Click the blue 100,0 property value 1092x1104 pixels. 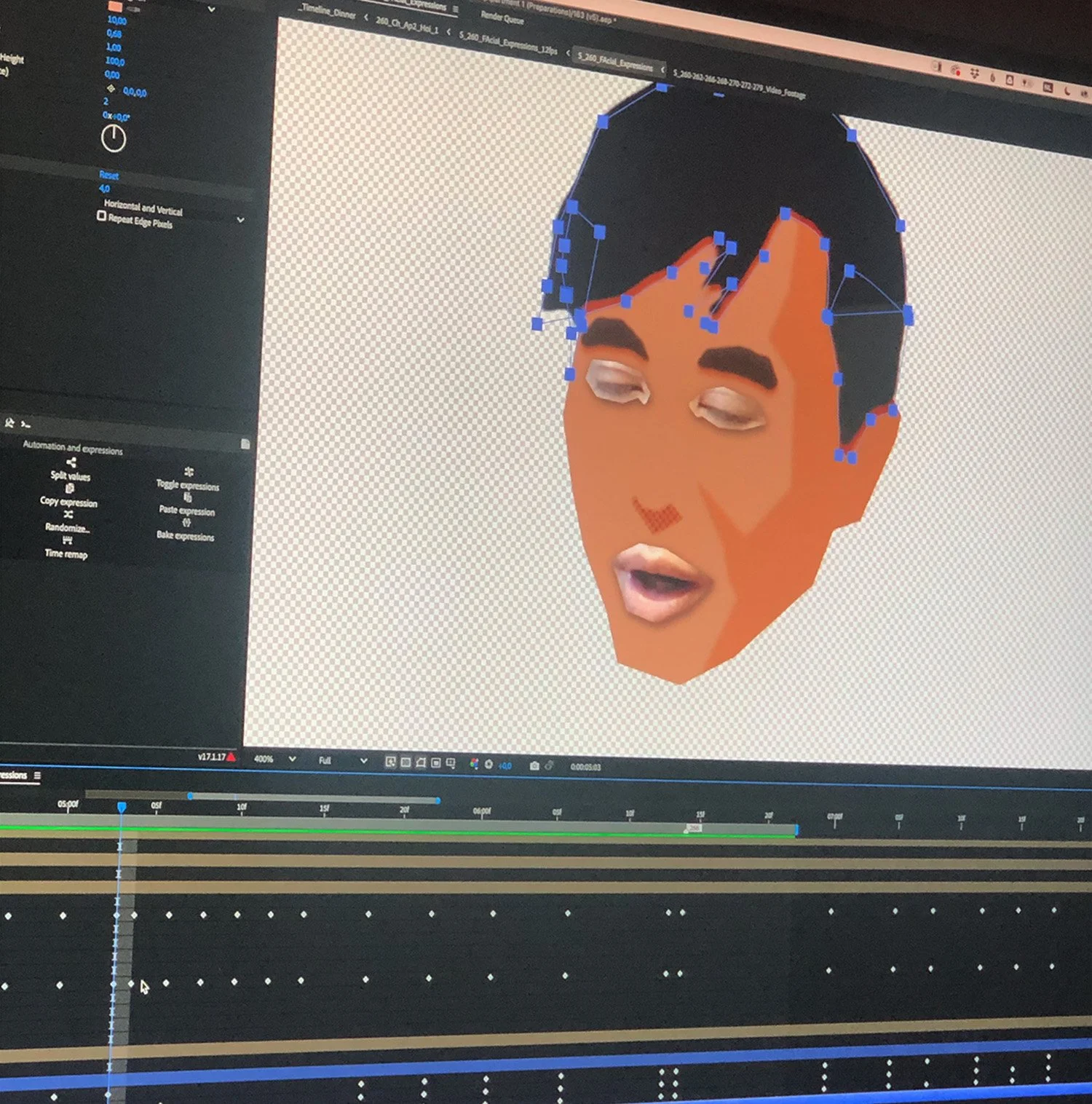tap(115, 61)
